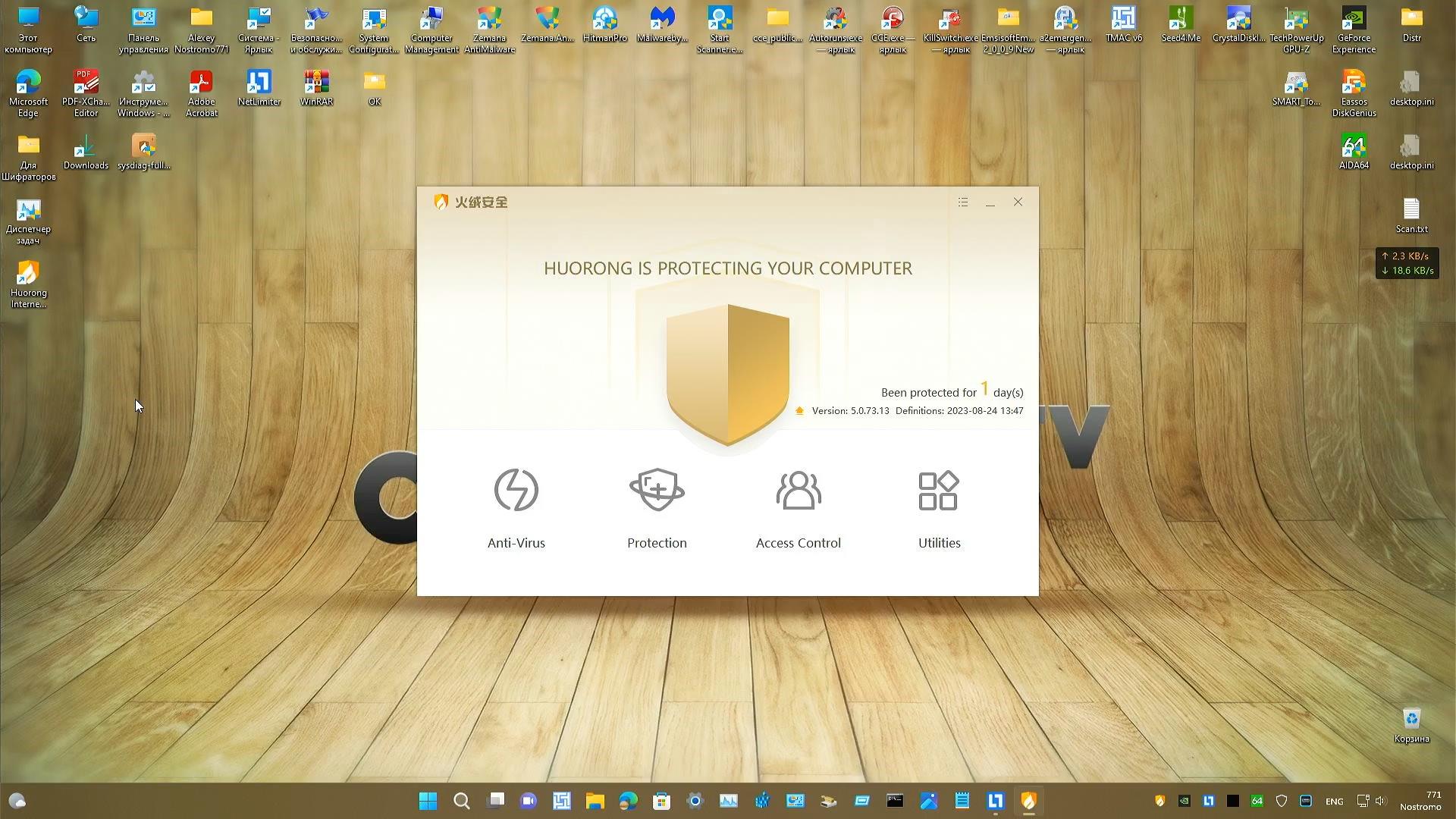1456x819 pixels.
Task: Switch ENG language indicator in tray
Action: tap(1334, 802)
